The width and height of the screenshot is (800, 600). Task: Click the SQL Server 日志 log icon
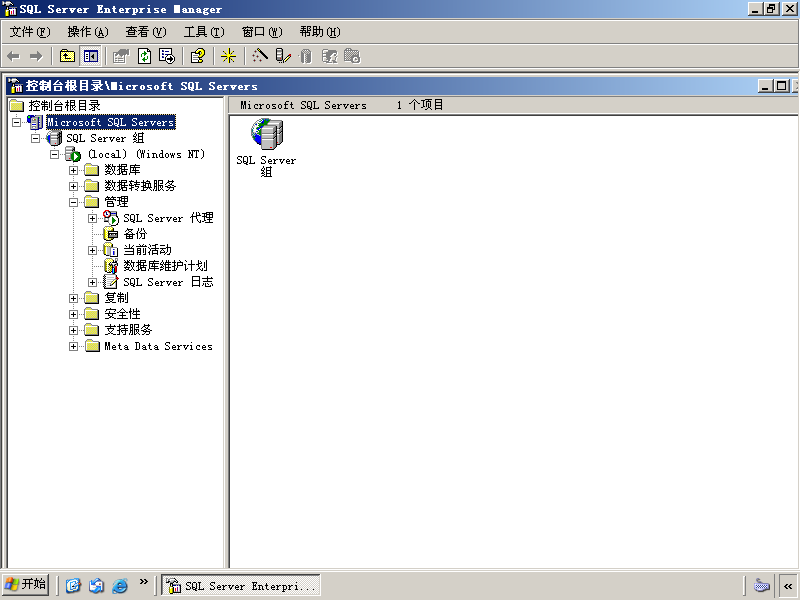click(x=111, y=282)
